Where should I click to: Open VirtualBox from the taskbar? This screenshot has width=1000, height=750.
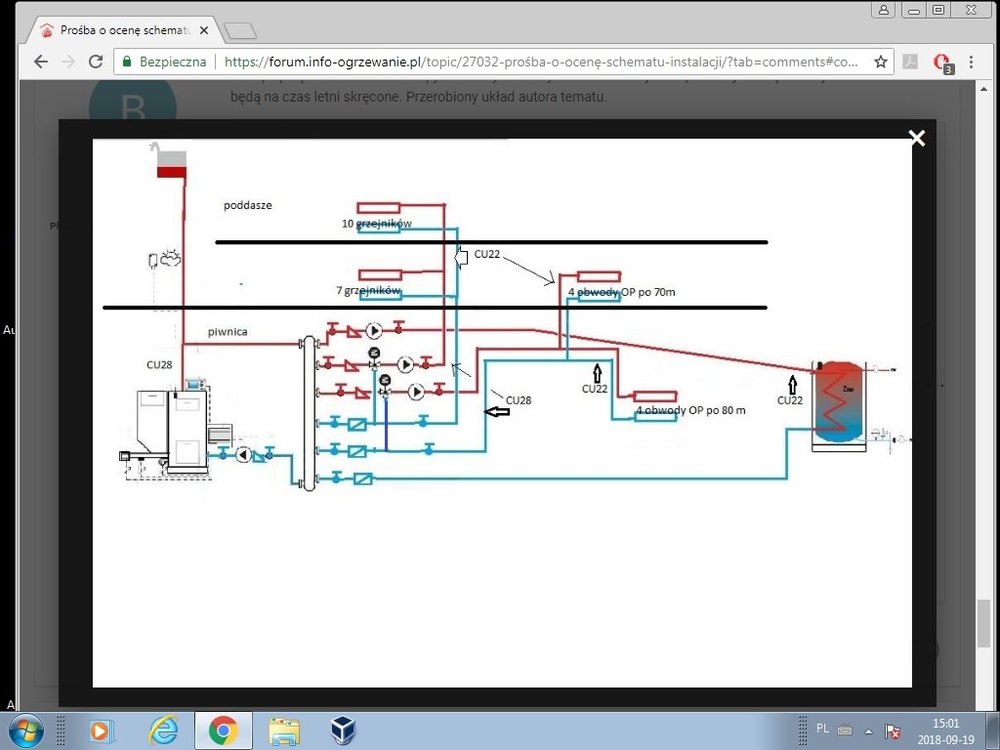[345, 731]
